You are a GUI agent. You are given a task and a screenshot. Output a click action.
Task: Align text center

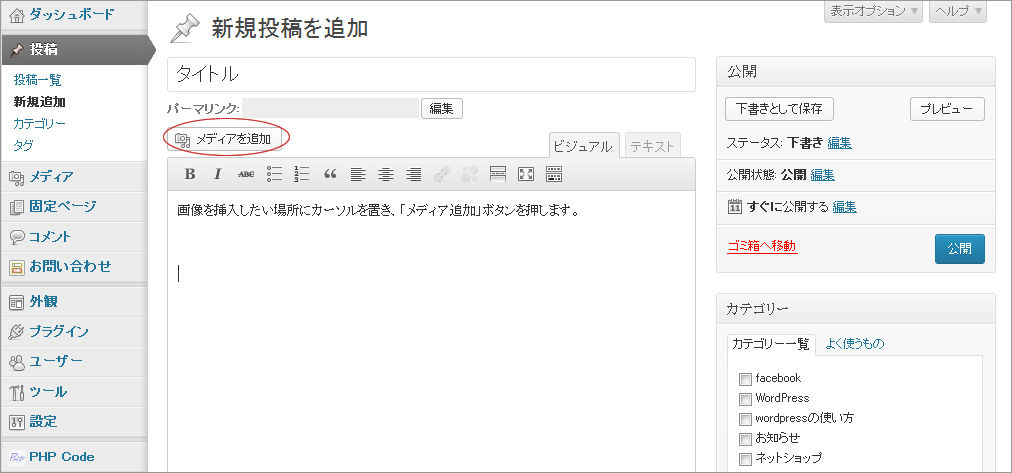point(386,174)
